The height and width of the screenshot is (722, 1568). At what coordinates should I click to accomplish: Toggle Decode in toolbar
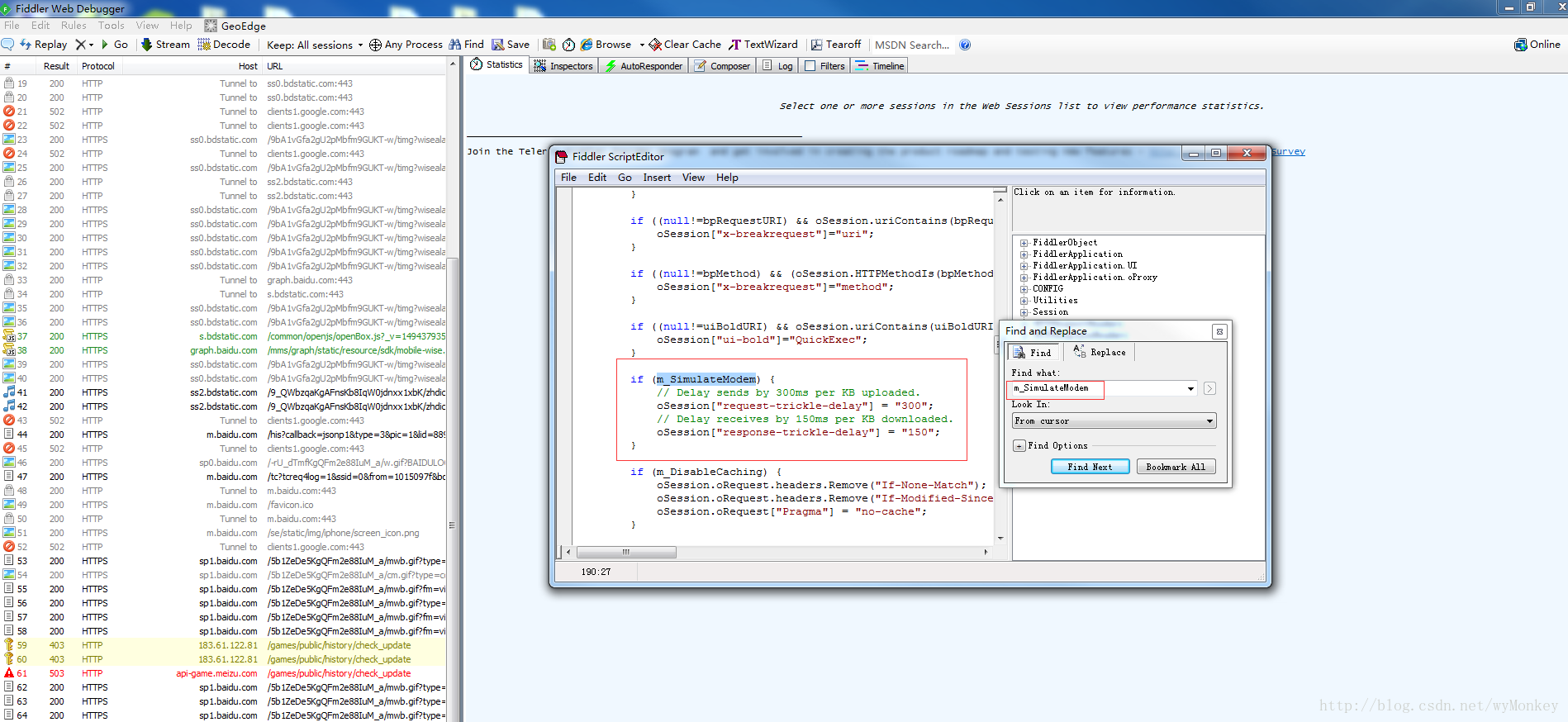click(x=224, y=45)
